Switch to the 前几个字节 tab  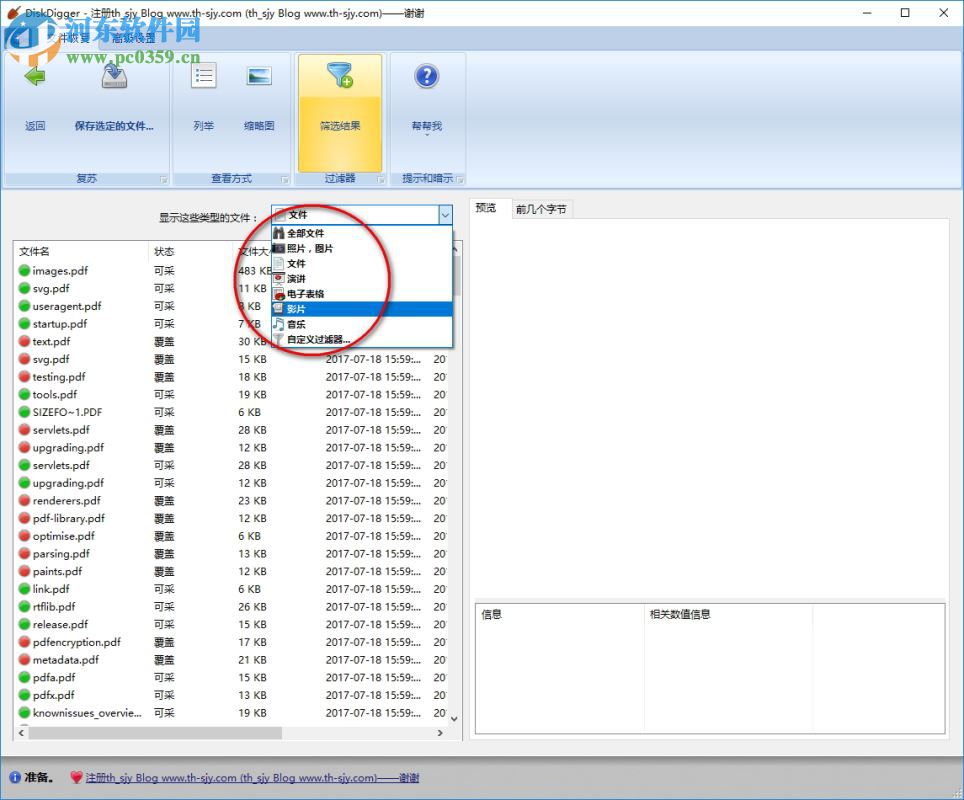(541, 209)
